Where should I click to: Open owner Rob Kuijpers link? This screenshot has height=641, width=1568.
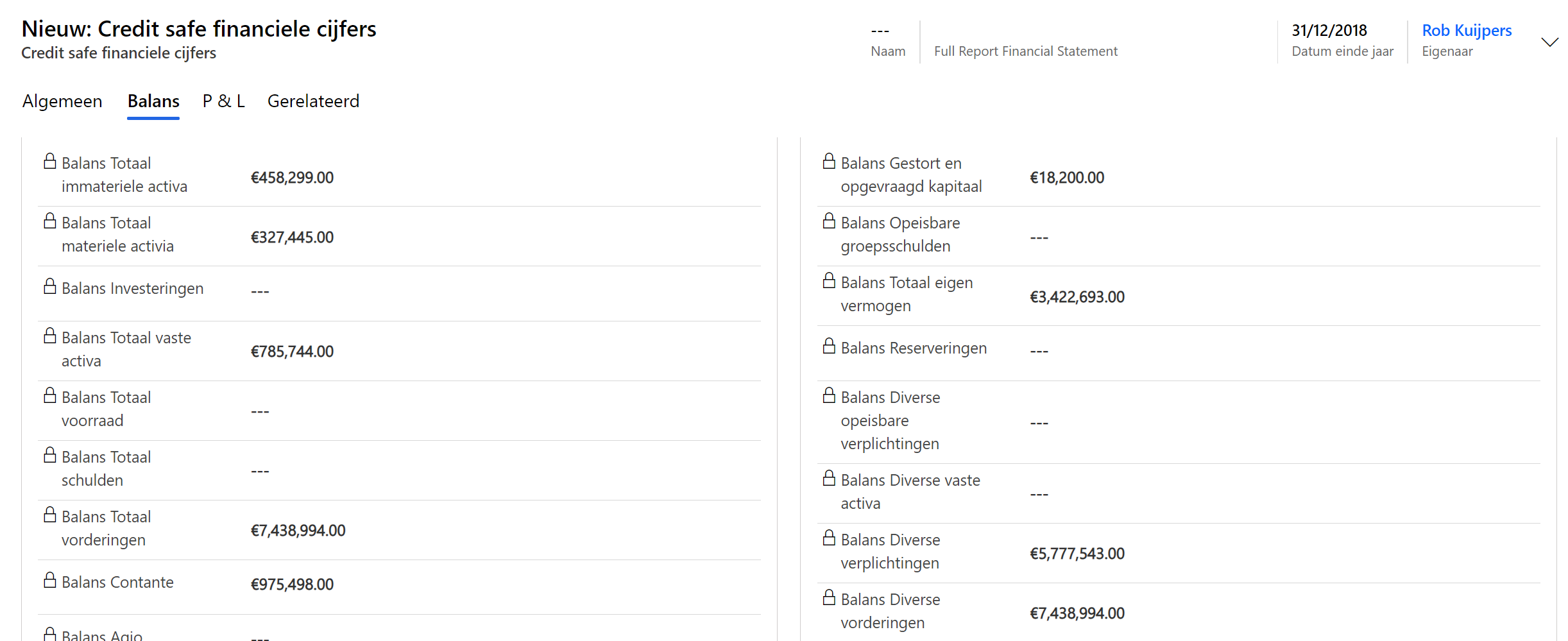point(1467,30)
